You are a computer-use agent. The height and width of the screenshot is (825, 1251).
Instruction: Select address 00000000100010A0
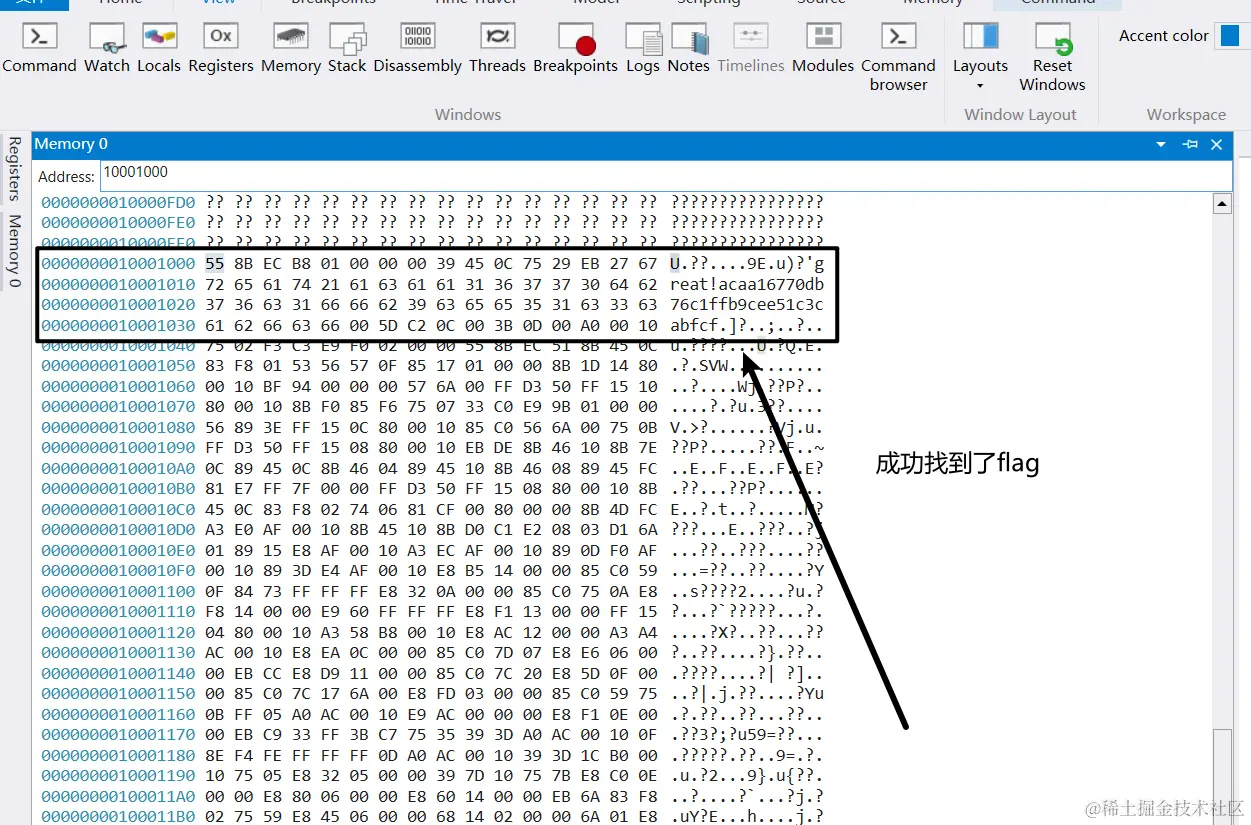tap(118, 469)
